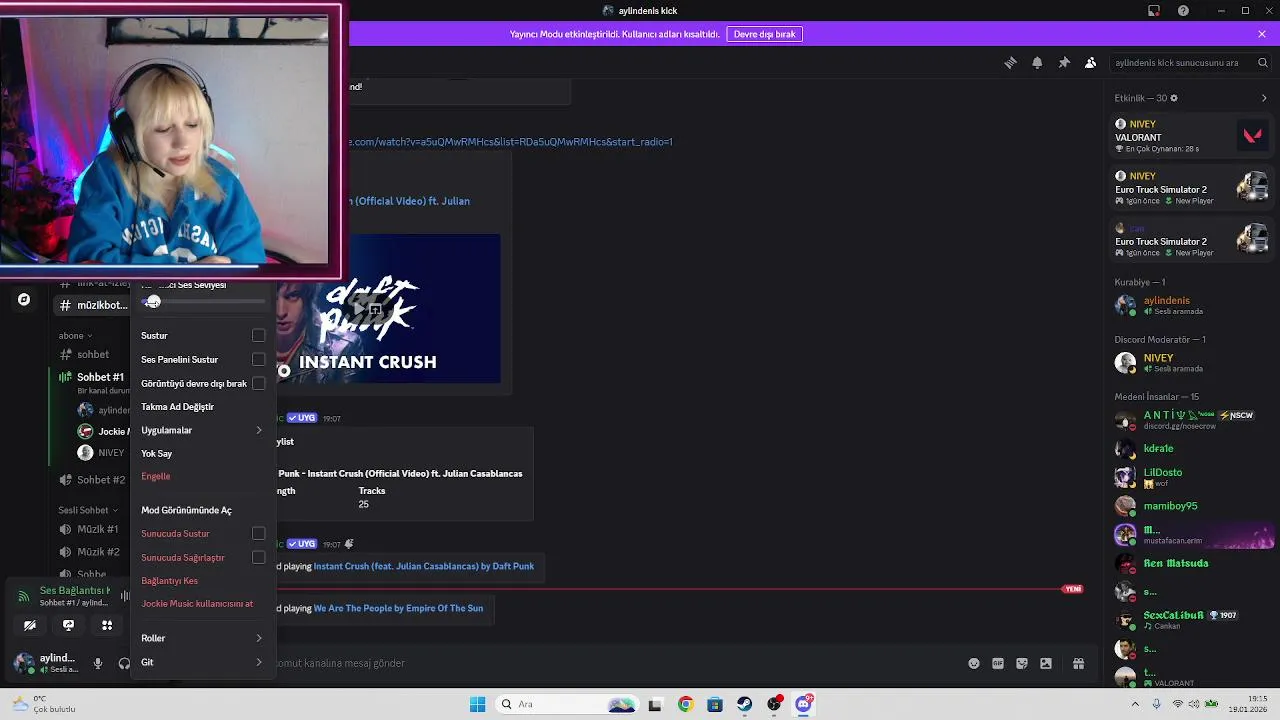Click the Discord taskbar icon
This screenshot has width=1280, height=720.
tap(804, 704)
